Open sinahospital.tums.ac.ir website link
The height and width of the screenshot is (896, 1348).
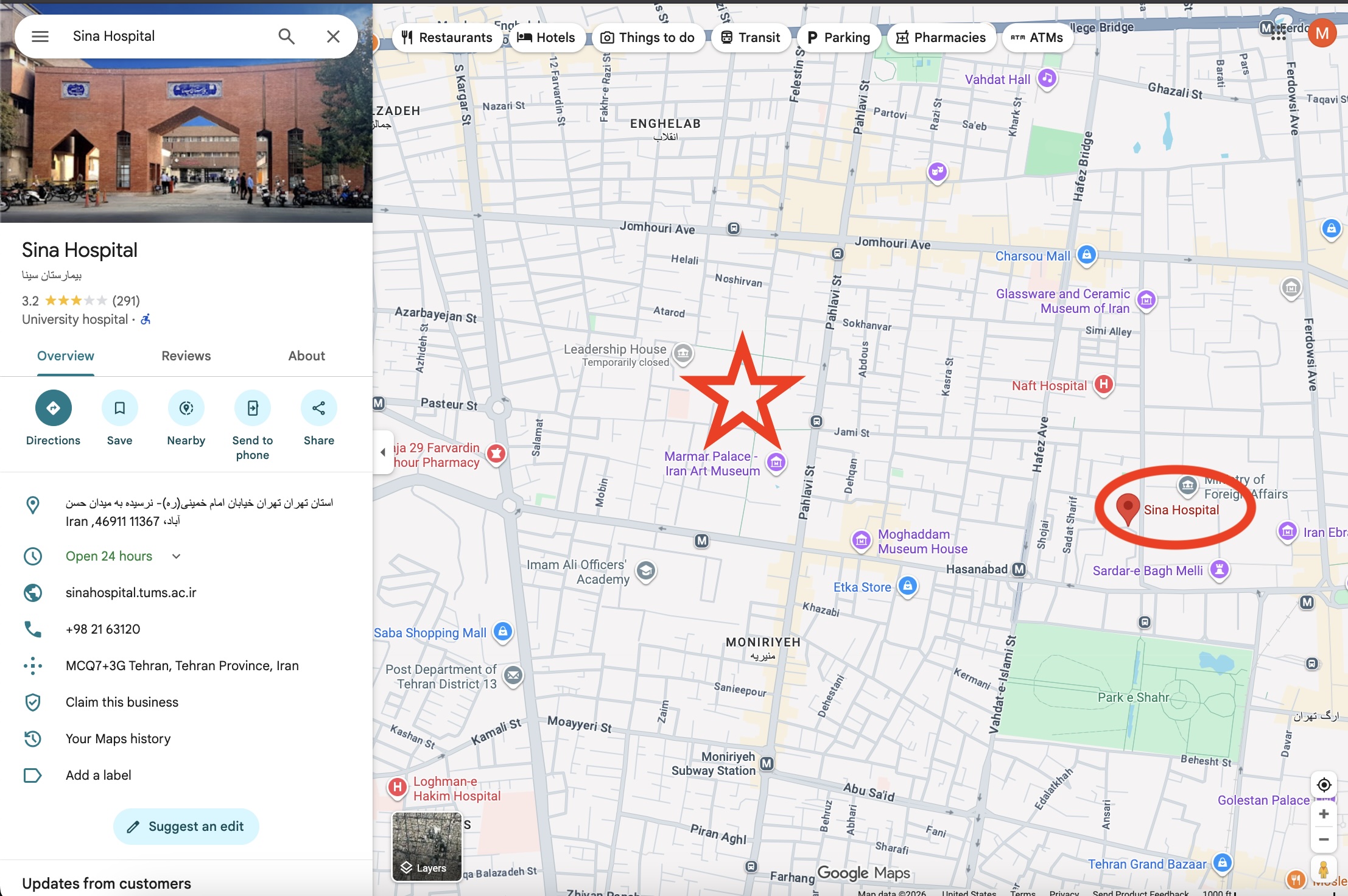(131, 592)
